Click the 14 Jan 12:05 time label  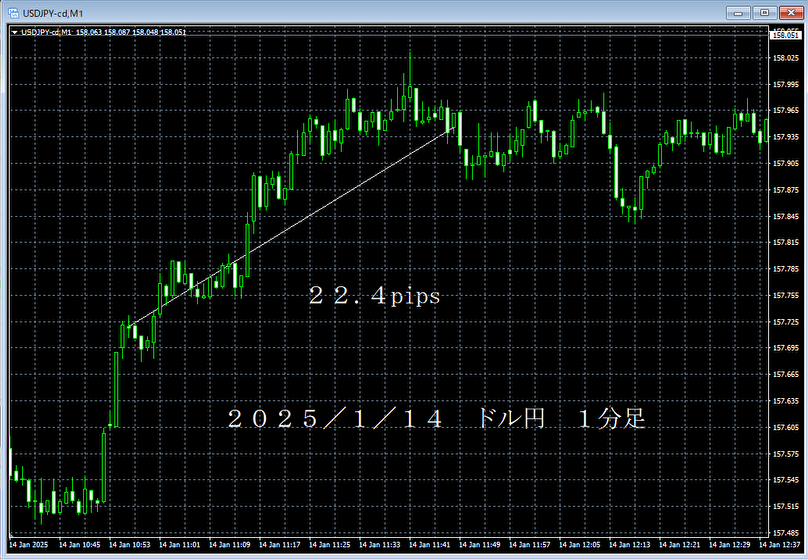pos(579,545)
